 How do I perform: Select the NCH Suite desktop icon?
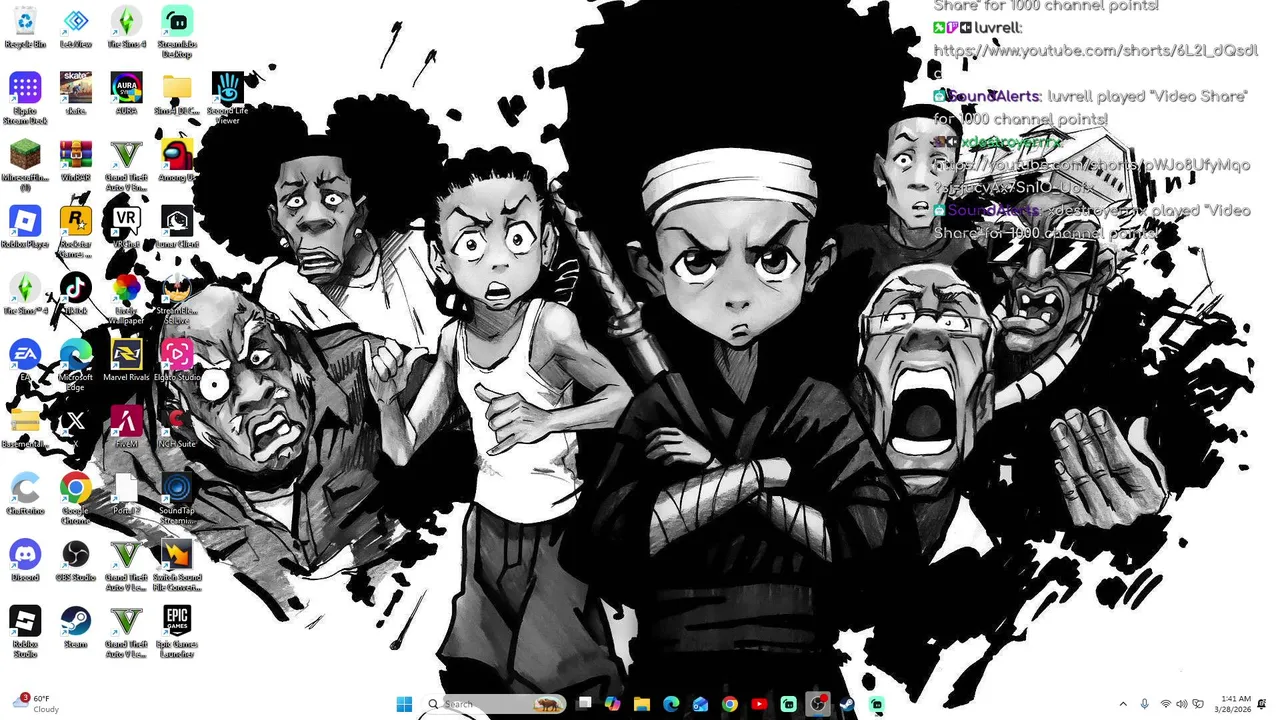(177, 426)
